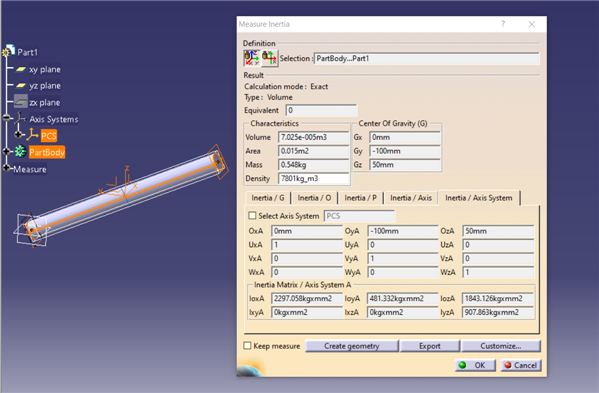Expand the Measure tree node
This screenshot has height=393, width=599.
(x=6, y=168)
